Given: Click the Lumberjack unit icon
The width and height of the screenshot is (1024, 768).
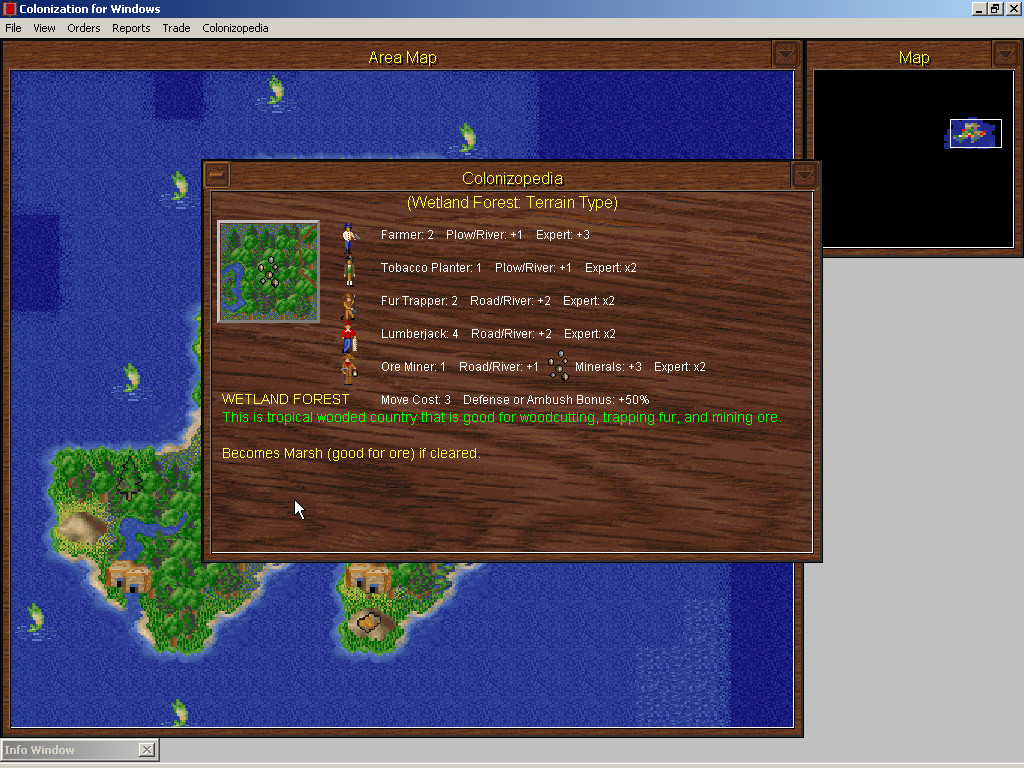Looking at the screenshot, I should 349,337.
